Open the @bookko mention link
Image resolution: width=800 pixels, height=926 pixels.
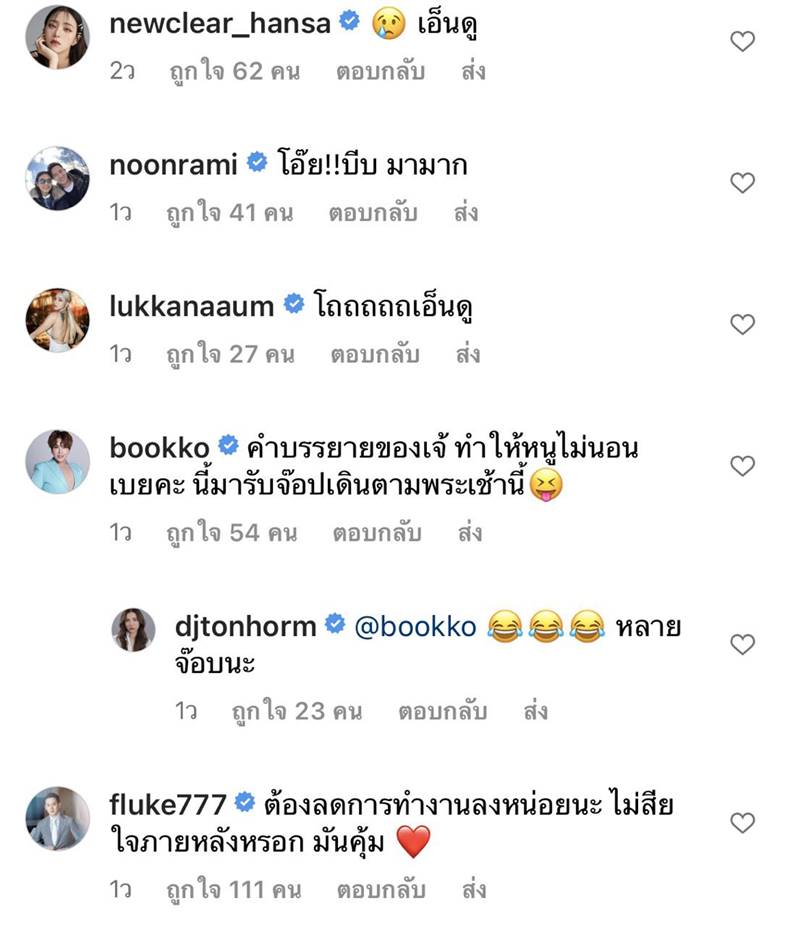pos(415,627)
